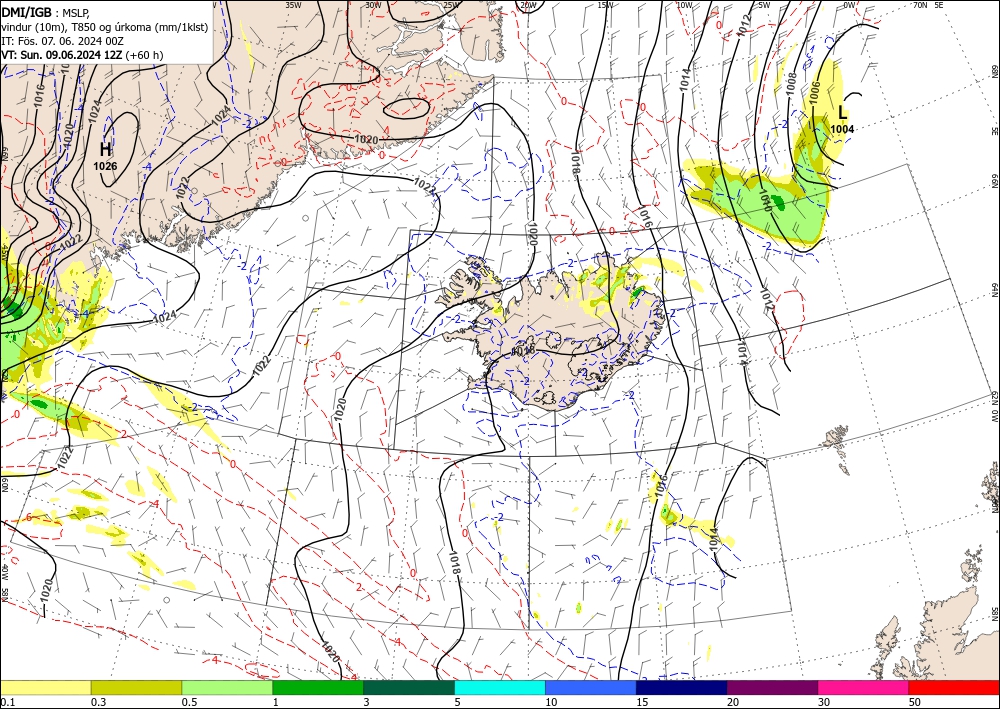The height and width of the screenshot is (709, 1000).
Task: Click the 'vindur (10m), T850 og úrkoma' line
Action: coord(105,27)
